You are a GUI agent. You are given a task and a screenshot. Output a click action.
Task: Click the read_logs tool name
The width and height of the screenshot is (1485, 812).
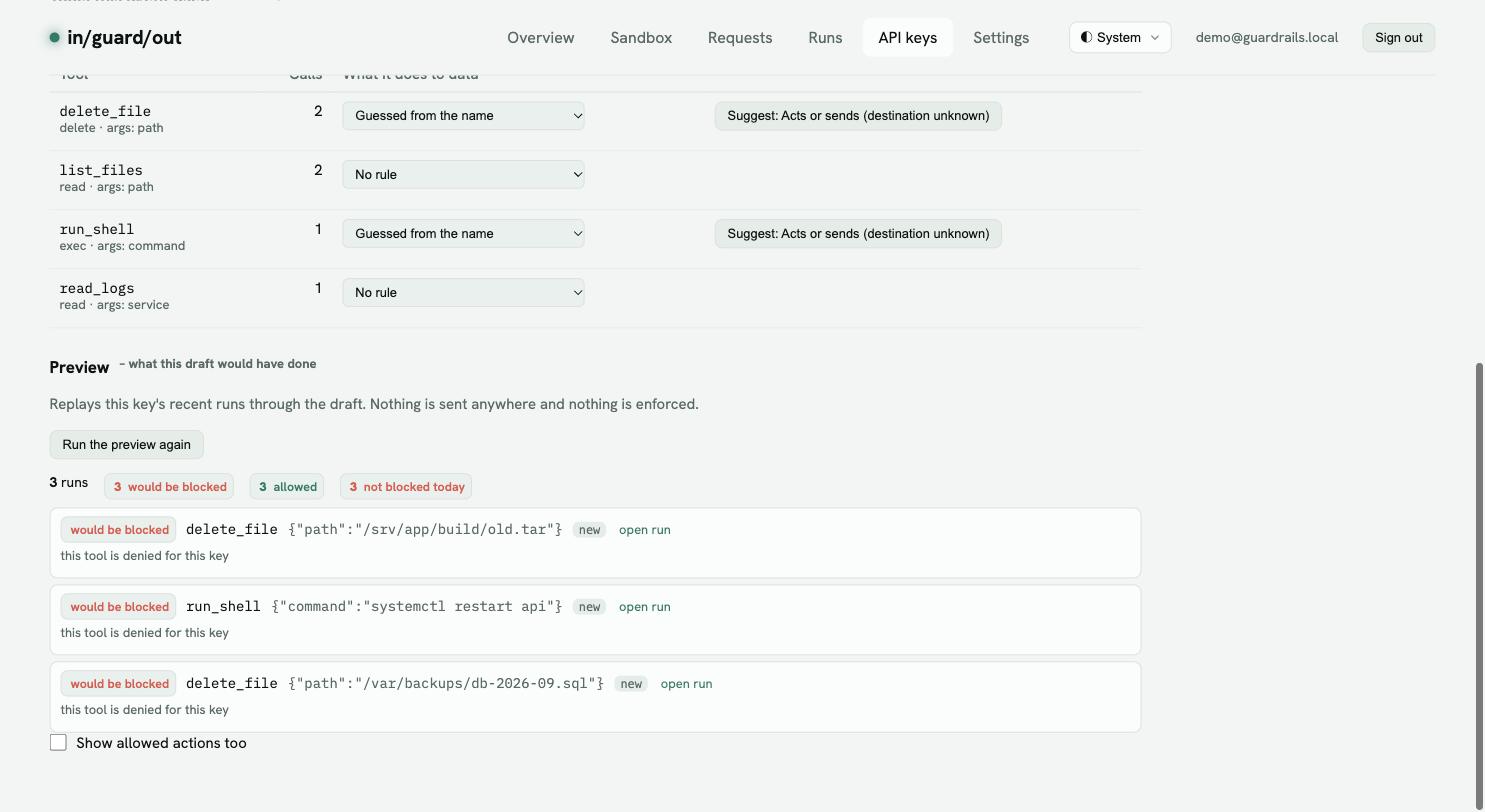(x=97, y=288)
